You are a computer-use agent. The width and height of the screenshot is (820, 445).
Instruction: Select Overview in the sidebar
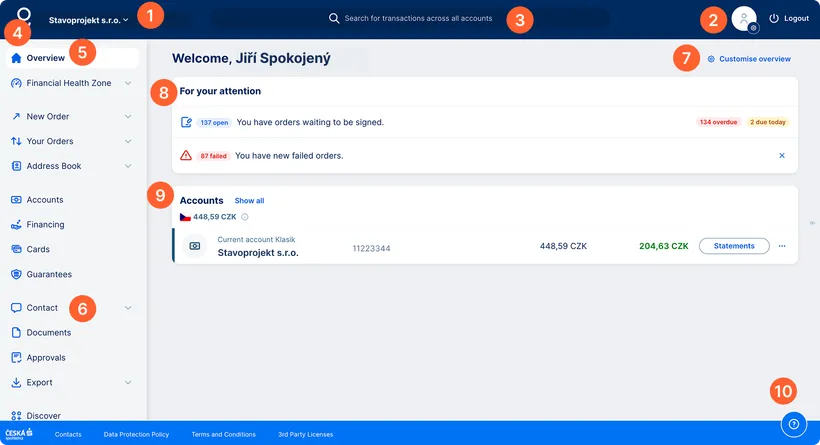pyautogui.click(x=72, y=58)
